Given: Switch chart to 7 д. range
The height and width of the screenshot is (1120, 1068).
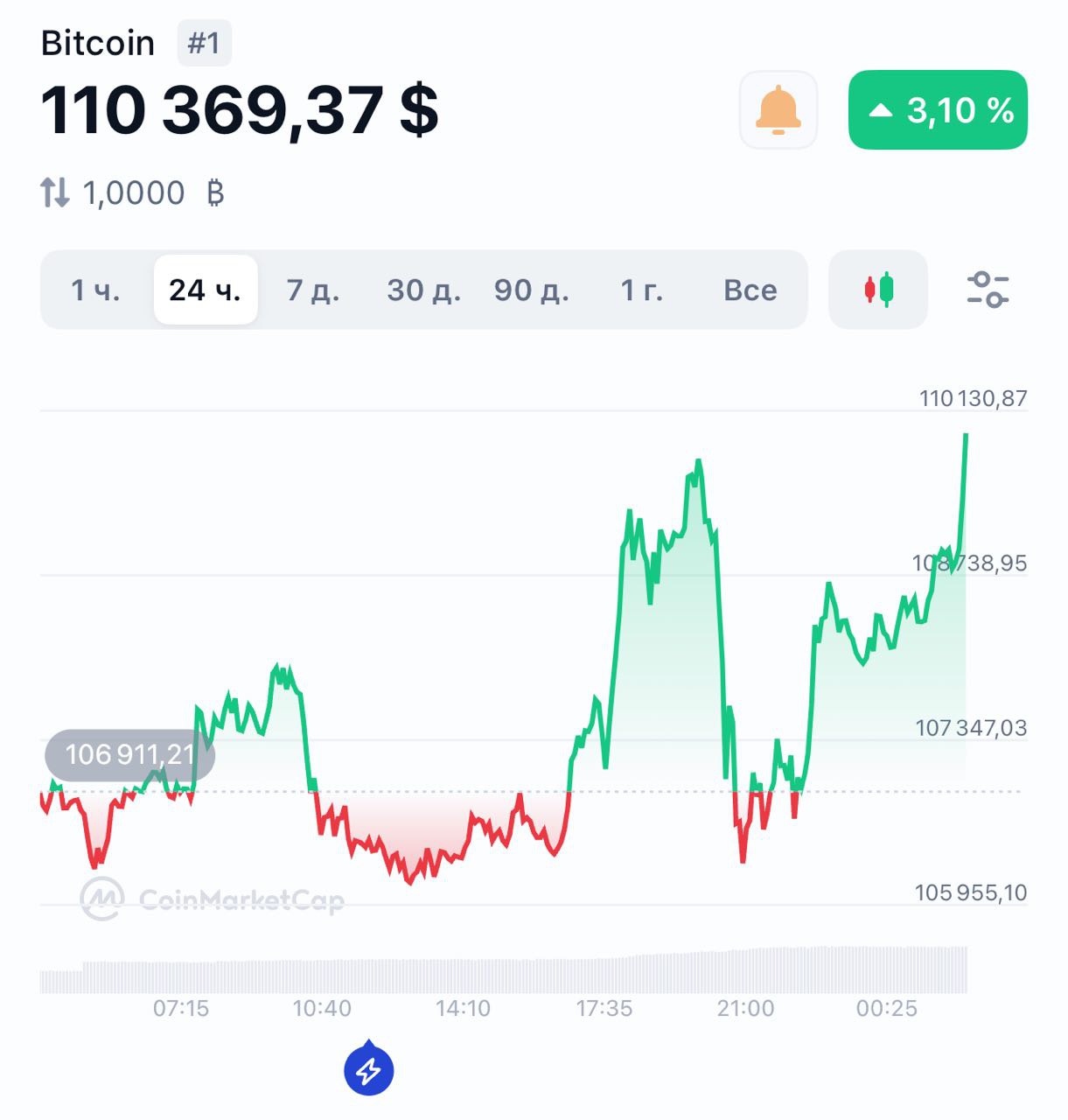Looking at the screenshot, I should click(x=313, y=290).
